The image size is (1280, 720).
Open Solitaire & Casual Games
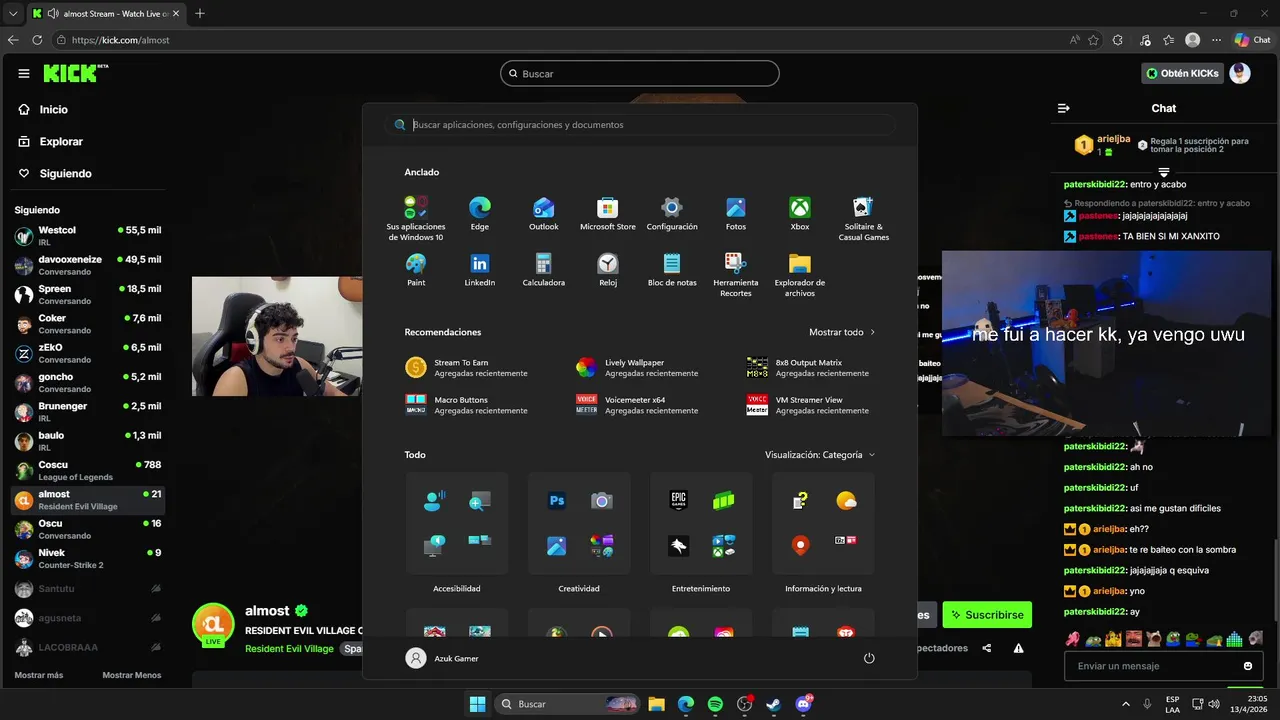click(864, 218)
